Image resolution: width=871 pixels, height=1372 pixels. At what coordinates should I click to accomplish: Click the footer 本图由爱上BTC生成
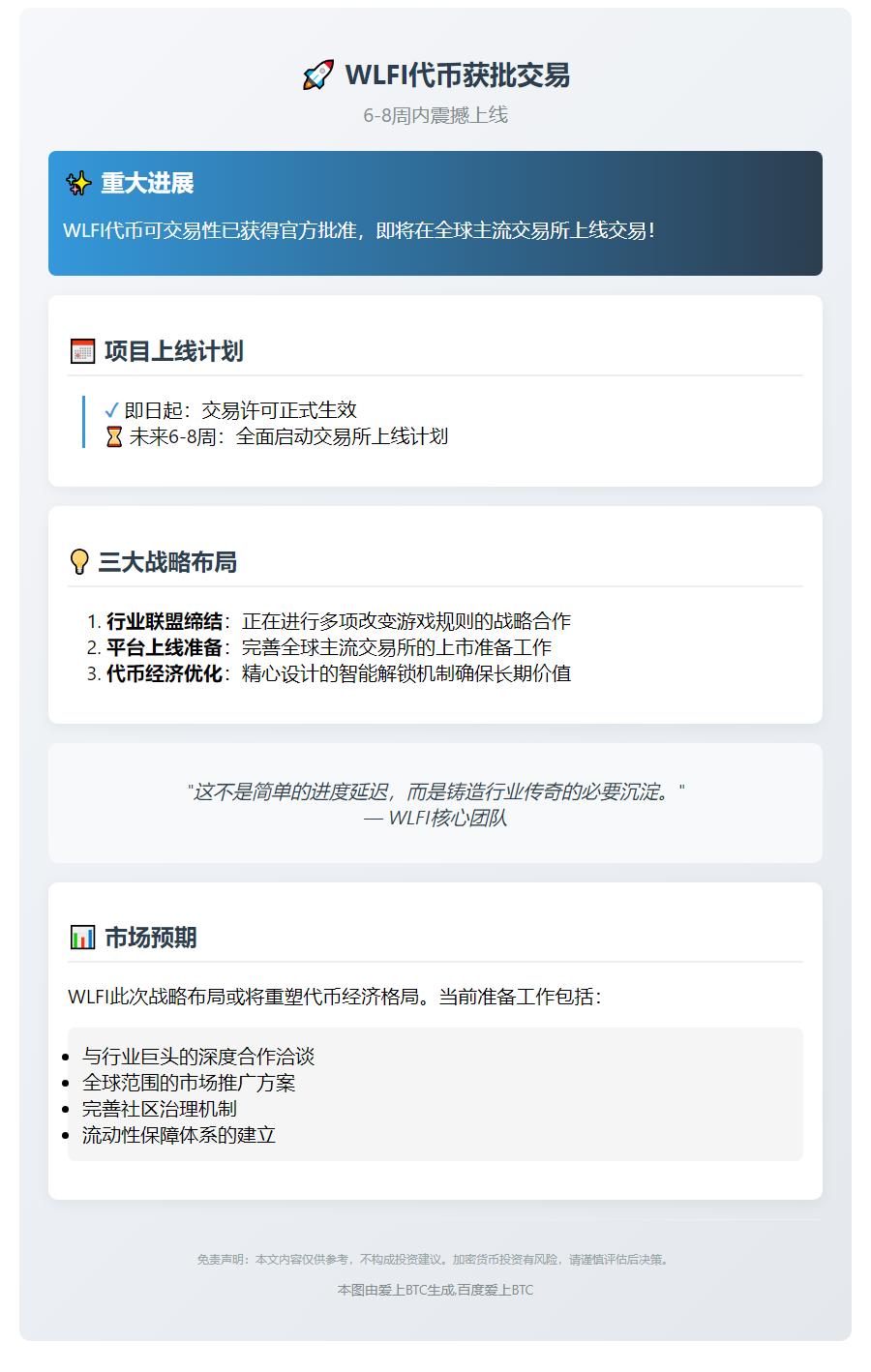tap(435, 1290)
